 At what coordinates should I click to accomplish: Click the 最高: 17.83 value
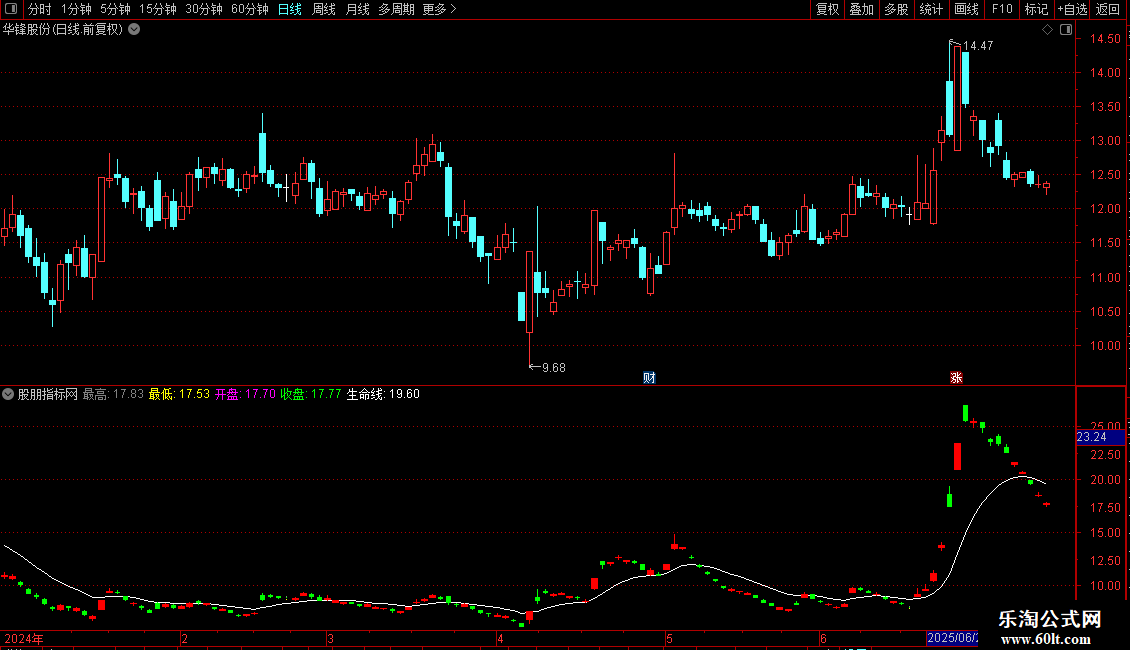point(113,394)
